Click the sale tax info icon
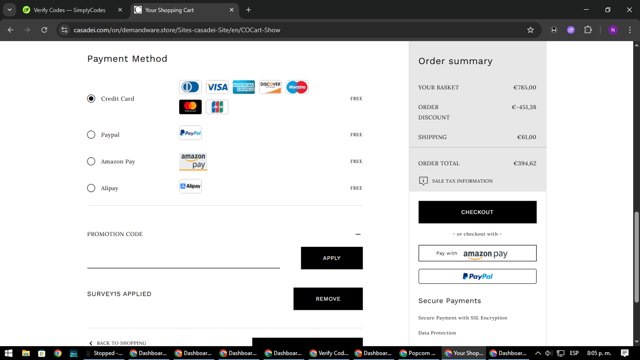Viewport: 640px width, 360px height. point(423,181)
